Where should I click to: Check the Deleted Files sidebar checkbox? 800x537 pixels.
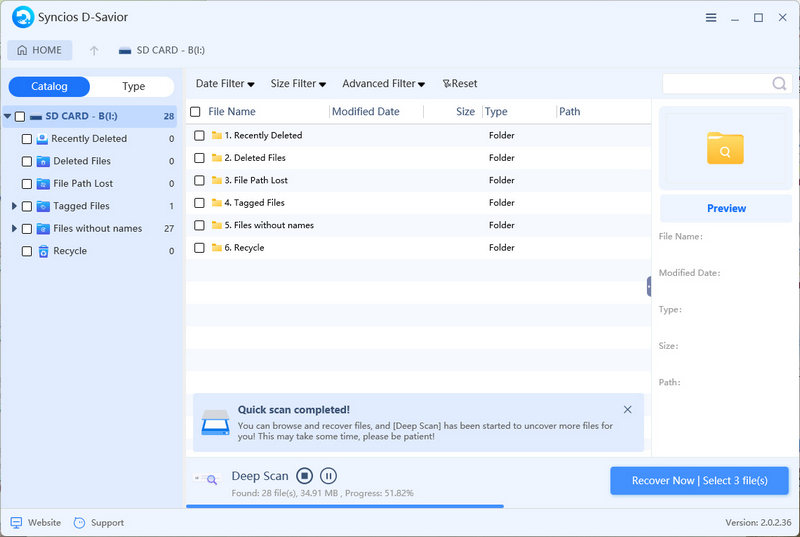click(x=27, y=162)
